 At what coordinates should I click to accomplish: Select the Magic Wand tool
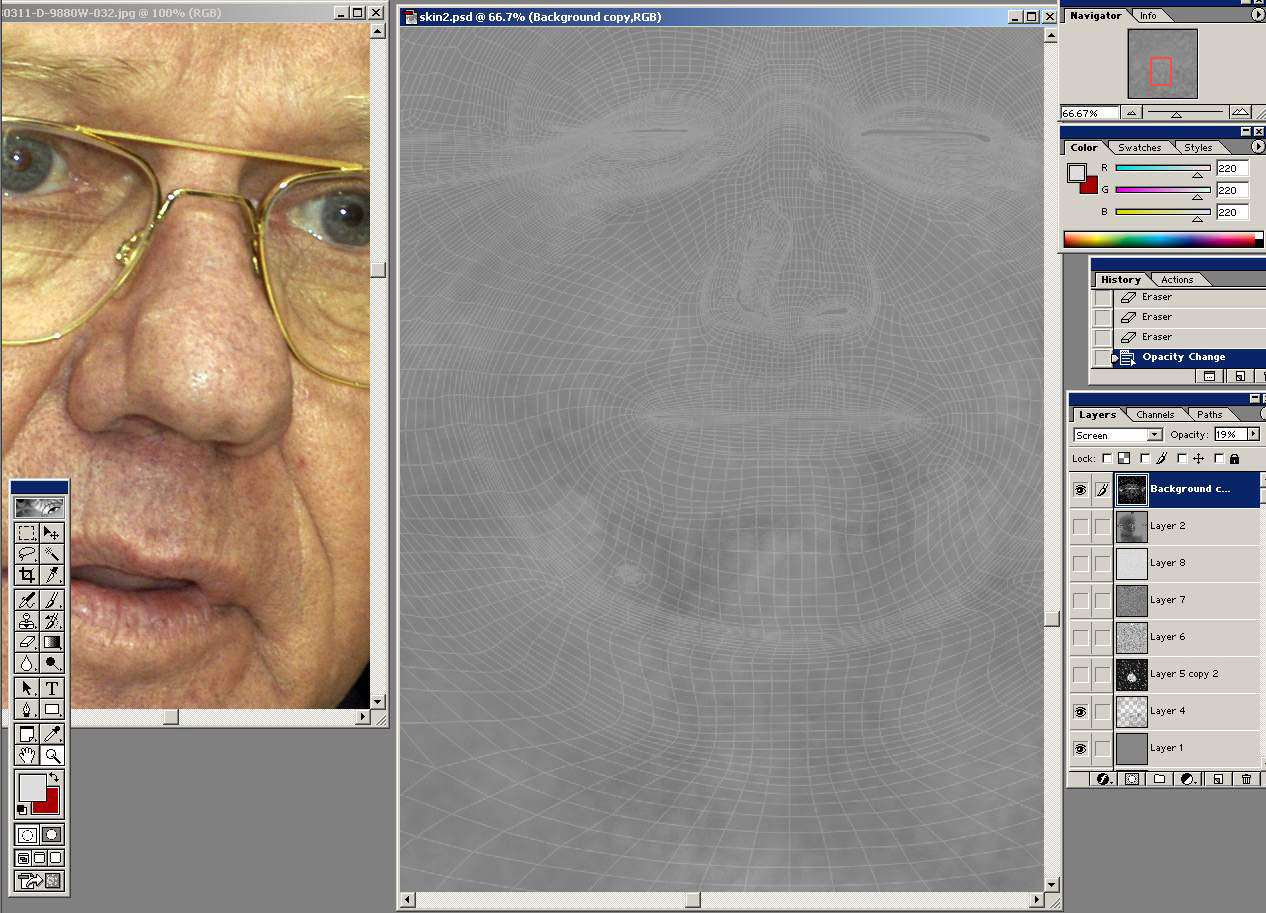point(52,554)
